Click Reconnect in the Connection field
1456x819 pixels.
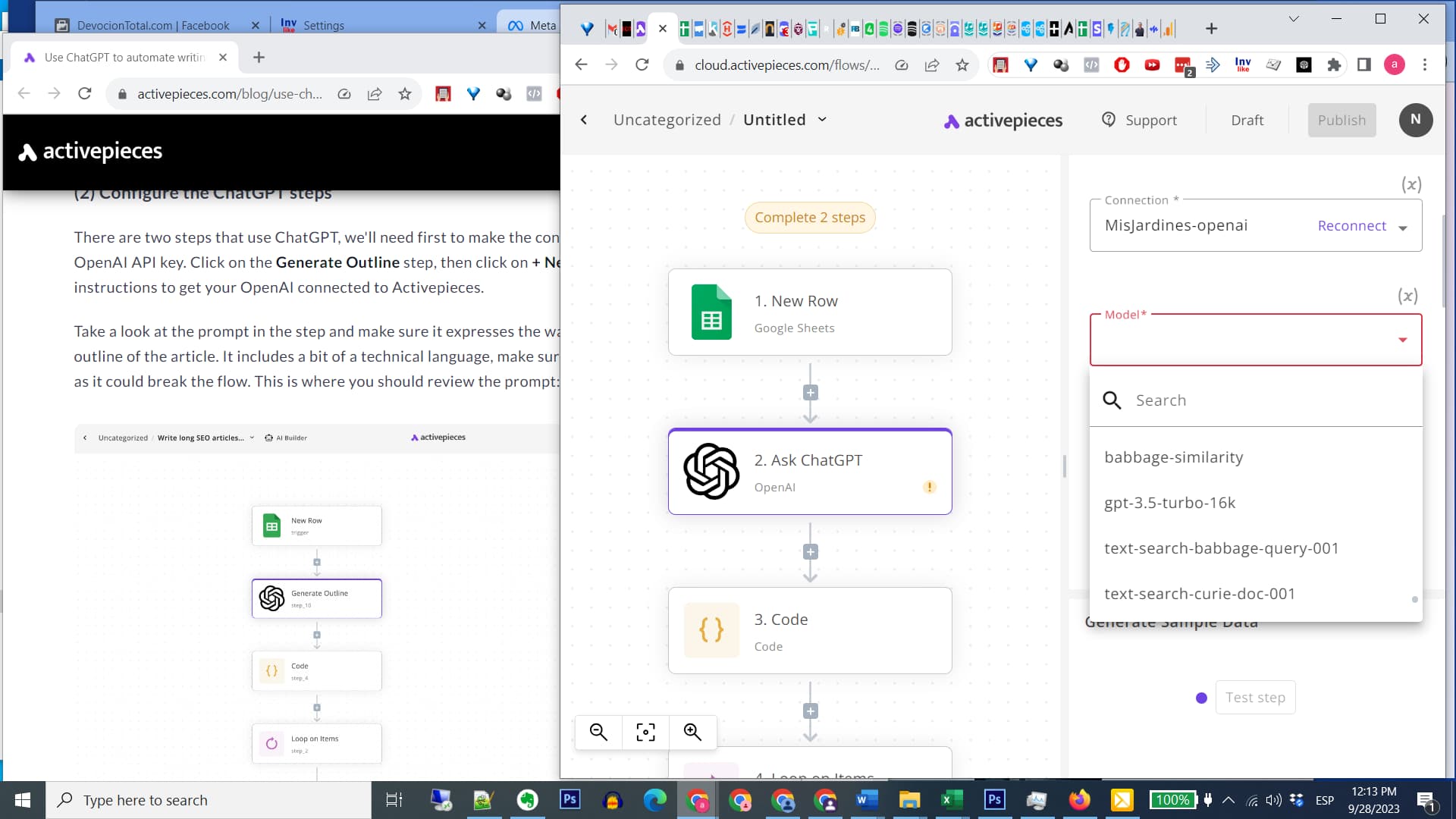click(1351, 226)
